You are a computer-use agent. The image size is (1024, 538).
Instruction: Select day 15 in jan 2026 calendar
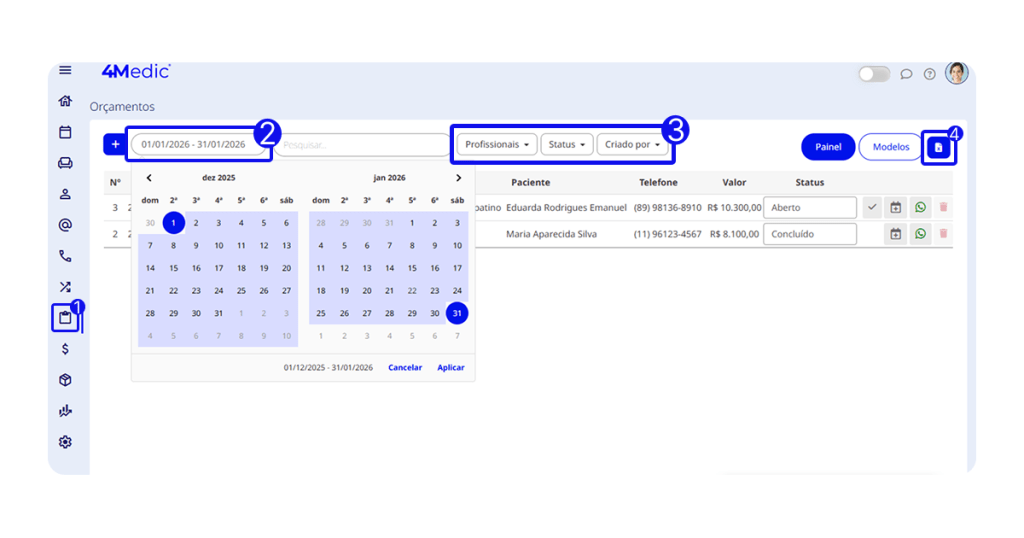click(412, 268)
